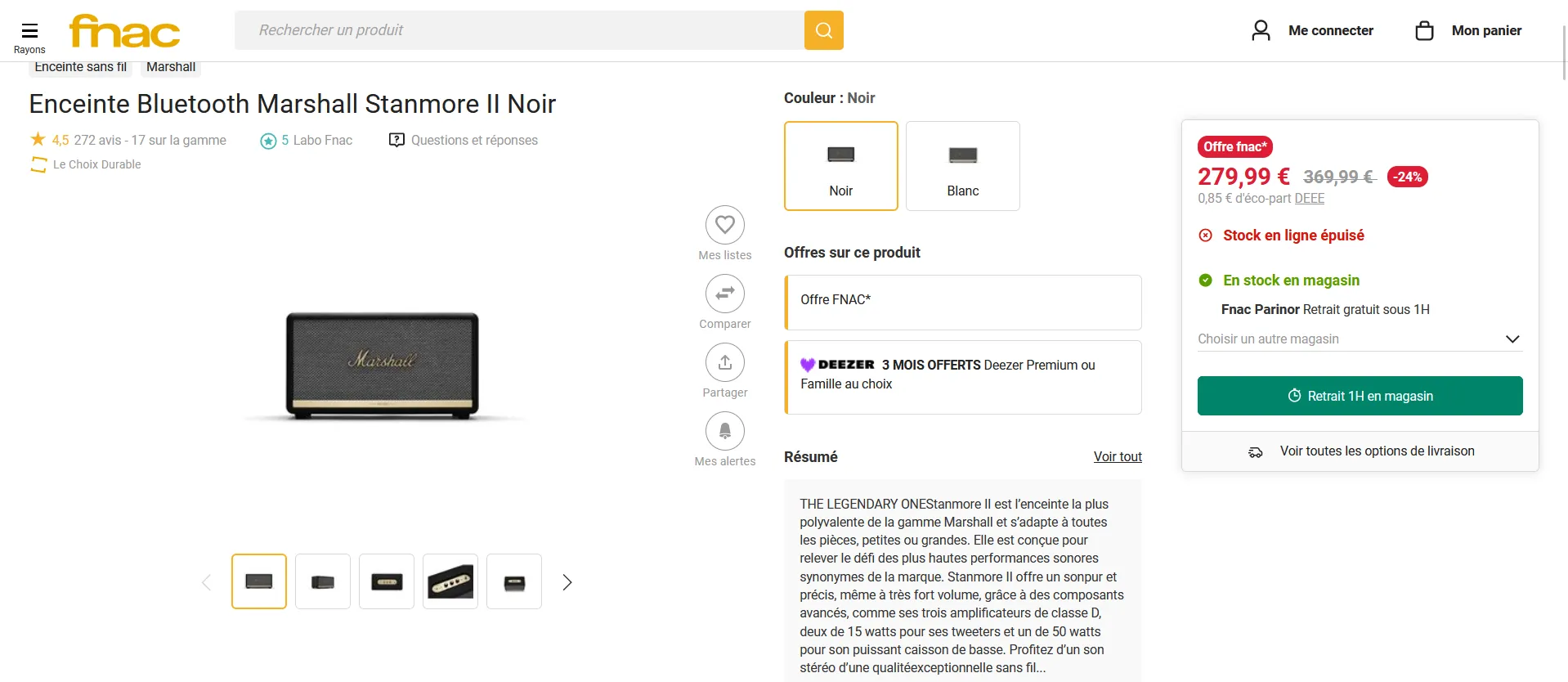Image resolution: width=1568 pixels, height=682 pixels.
Task: Add to Mes listes heart icon
Action: (x=724, y=225)
